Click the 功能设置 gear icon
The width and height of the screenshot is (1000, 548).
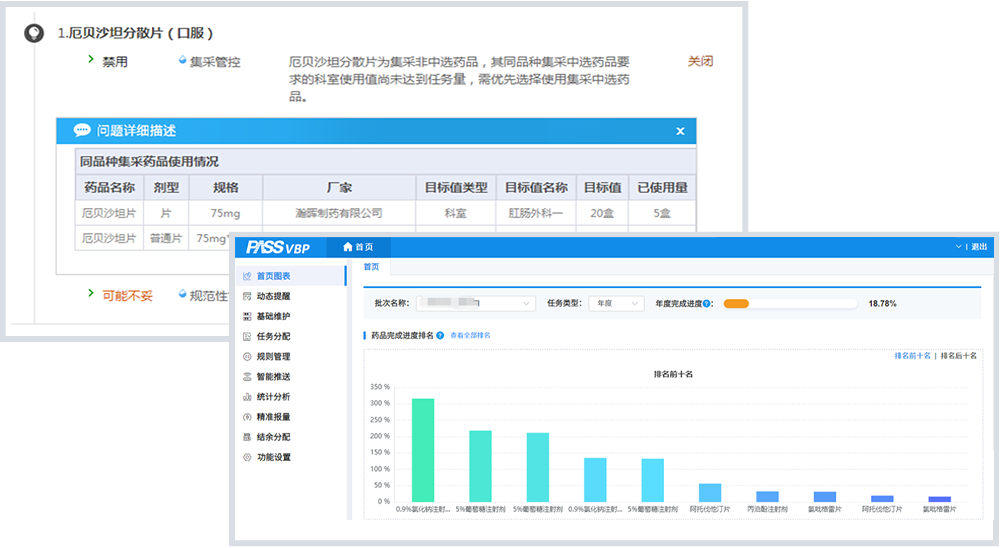247,457
